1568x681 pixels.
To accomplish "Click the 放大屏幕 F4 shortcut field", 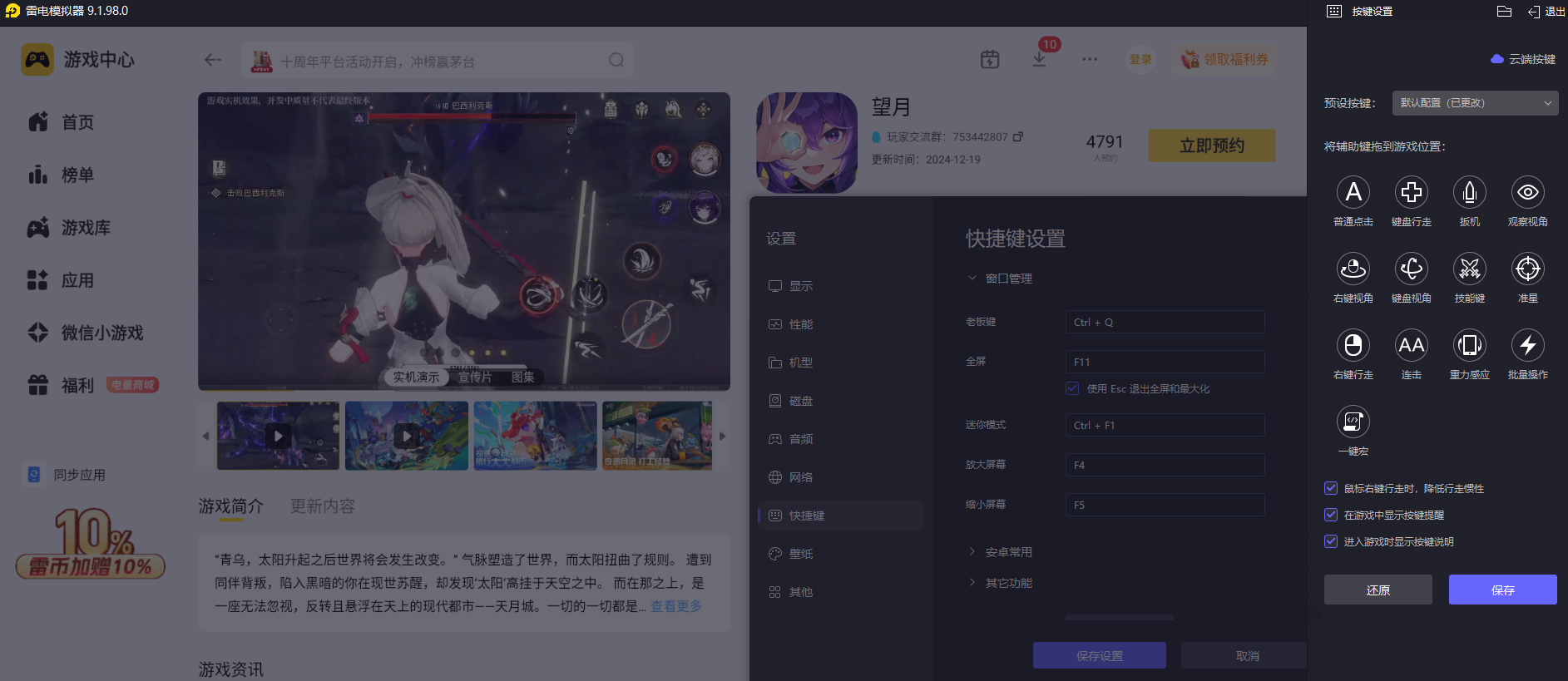I will point(1165,465).
